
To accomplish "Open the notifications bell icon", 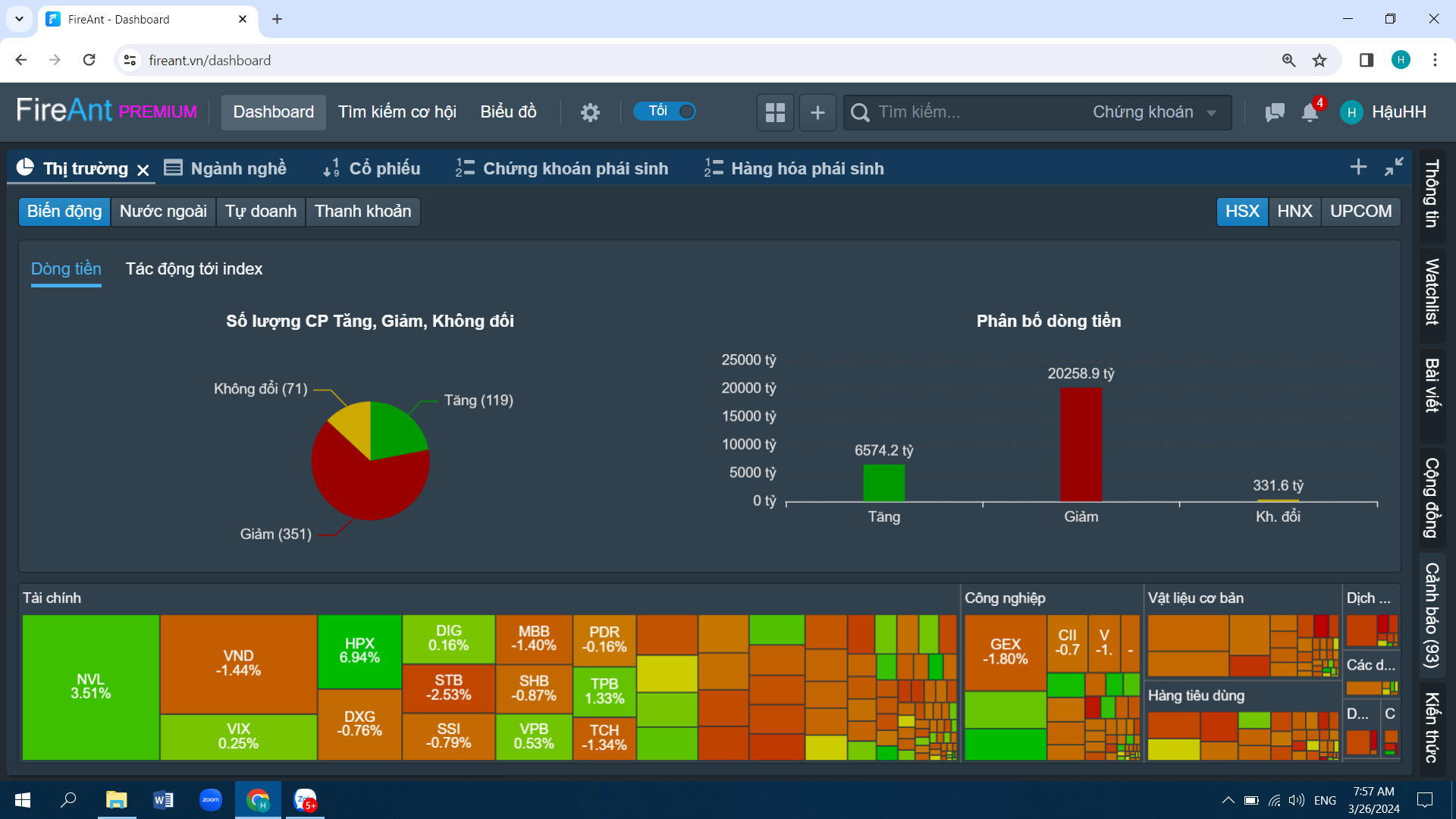I will click(x=1310, y=112).
